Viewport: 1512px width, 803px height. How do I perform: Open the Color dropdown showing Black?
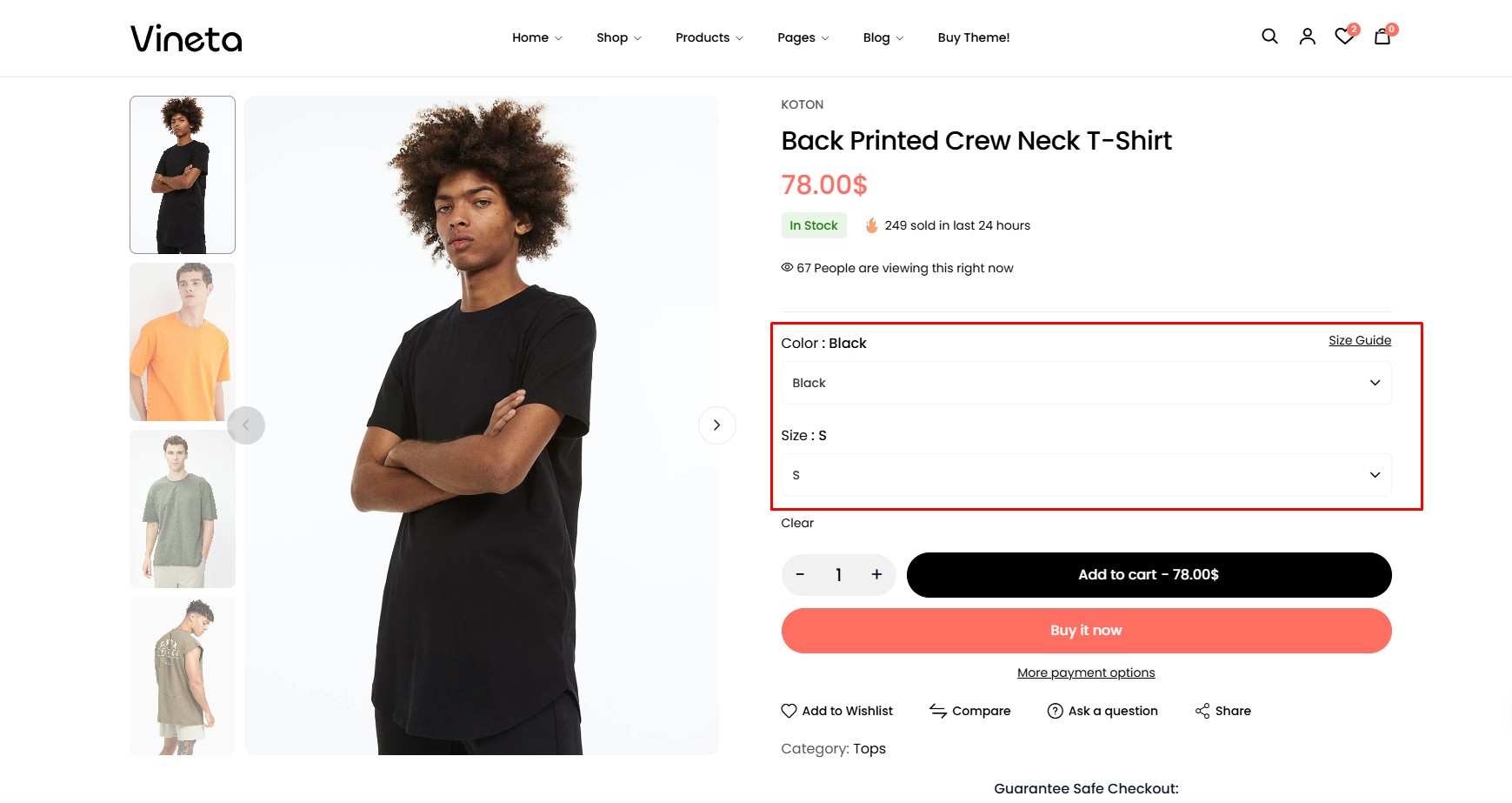1086,383
